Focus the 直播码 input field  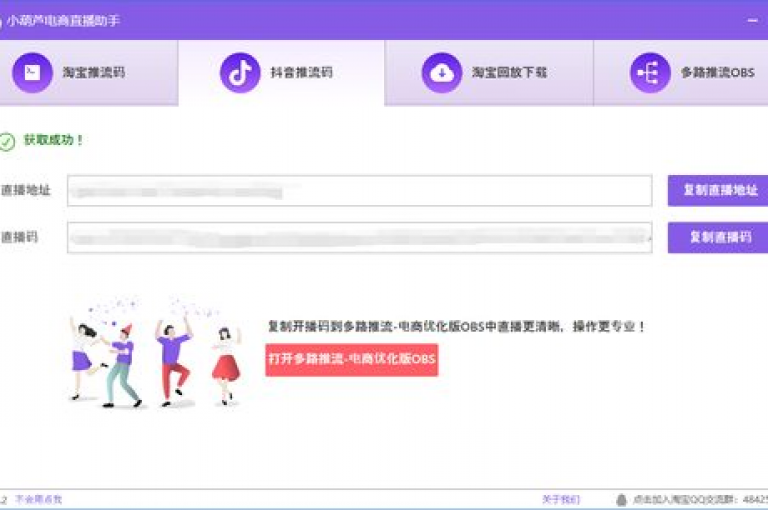(360, 238)
